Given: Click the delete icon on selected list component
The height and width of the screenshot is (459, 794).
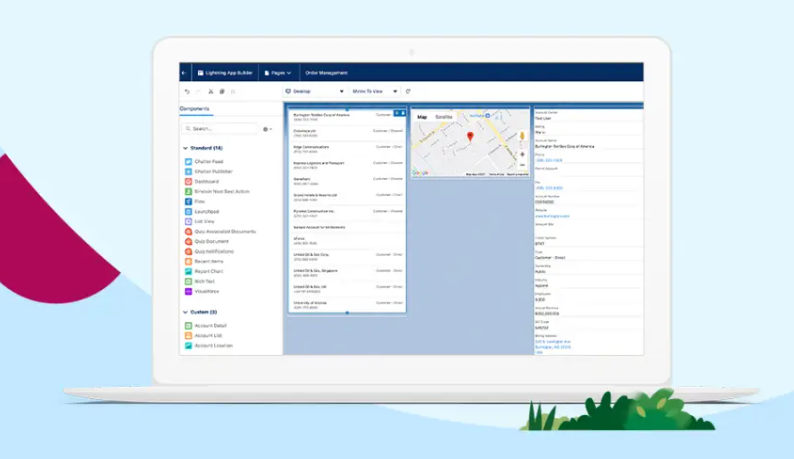Looking at the screenshot, I should [403, 113].
